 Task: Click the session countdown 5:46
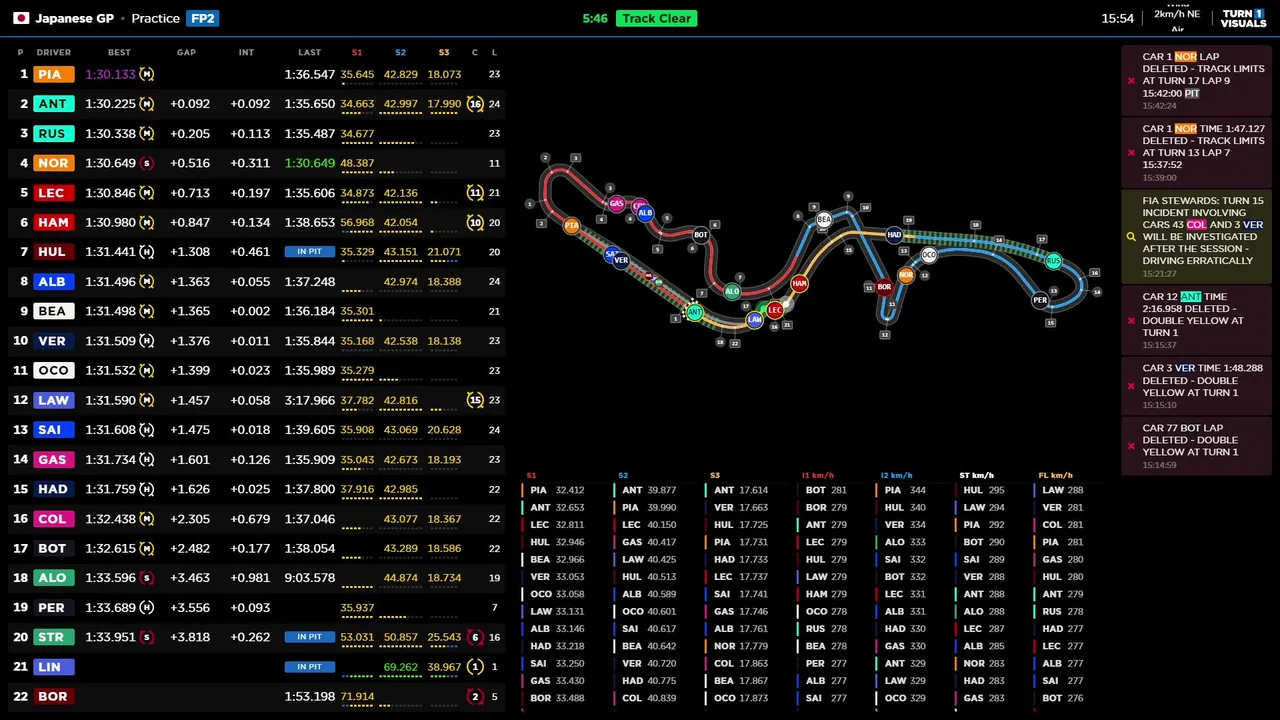(595, 18)
